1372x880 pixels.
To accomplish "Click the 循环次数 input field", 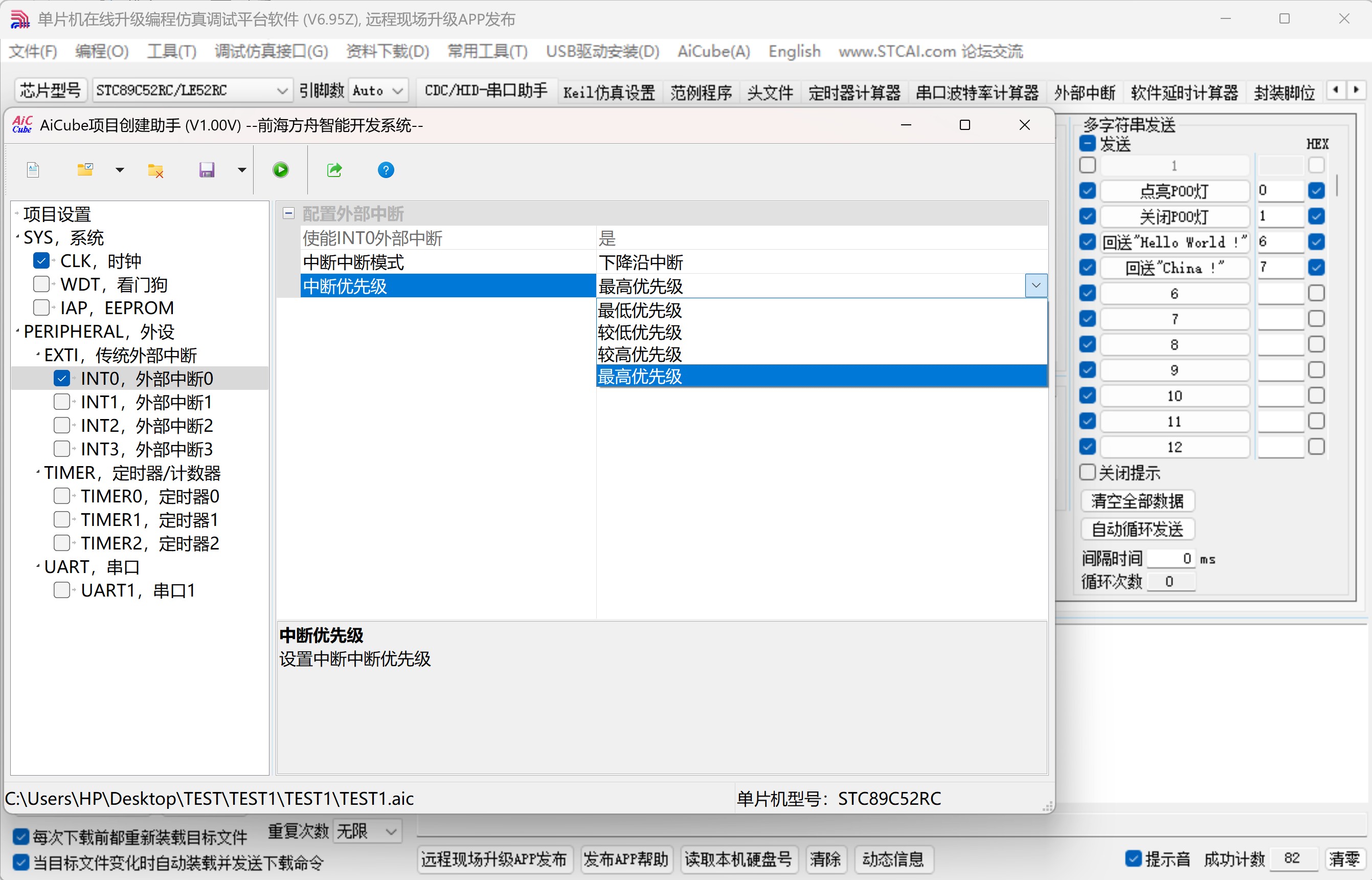I will (1171, 581).
